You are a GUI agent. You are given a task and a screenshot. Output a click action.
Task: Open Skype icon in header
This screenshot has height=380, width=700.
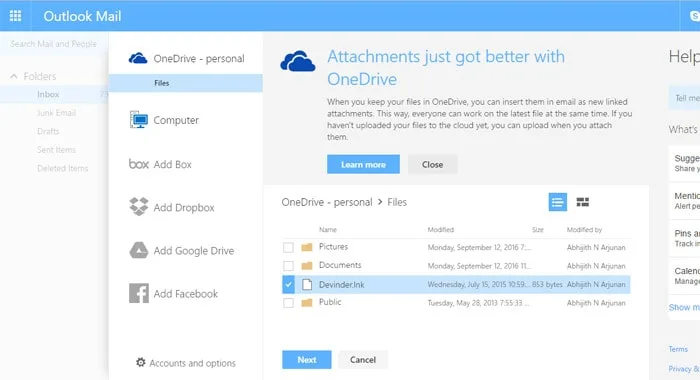click(x=695, y=16)
